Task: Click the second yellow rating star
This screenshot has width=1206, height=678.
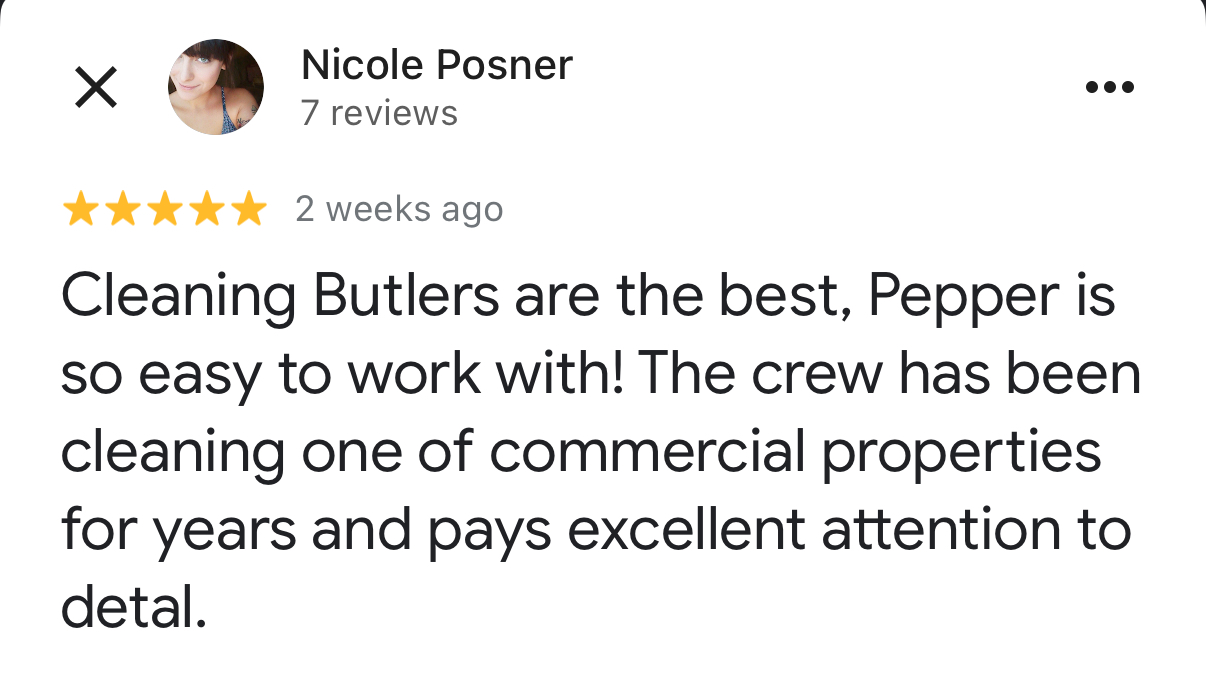Action: pos(123,210)
